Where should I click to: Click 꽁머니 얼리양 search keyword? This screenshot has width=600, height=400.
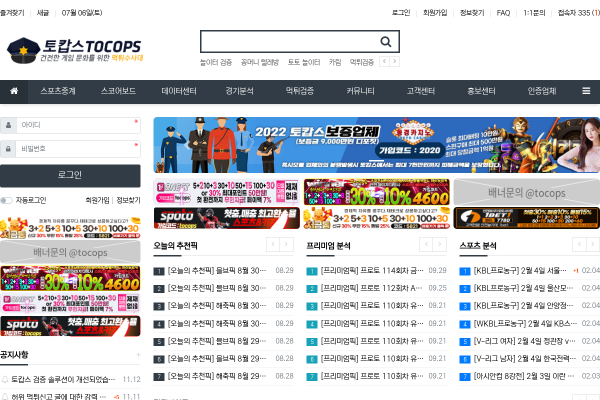(x=260, y=62)
